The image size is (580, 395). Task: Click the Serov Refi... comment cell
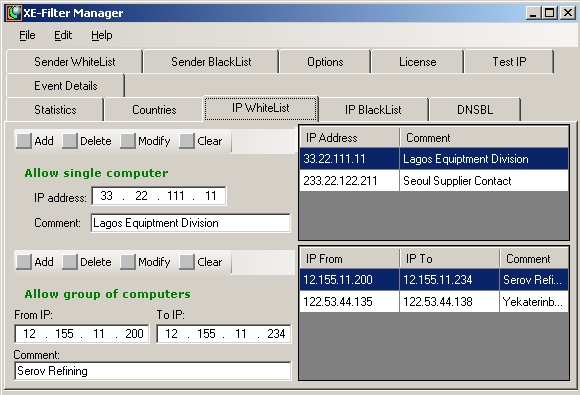click(x=534, y=280)
